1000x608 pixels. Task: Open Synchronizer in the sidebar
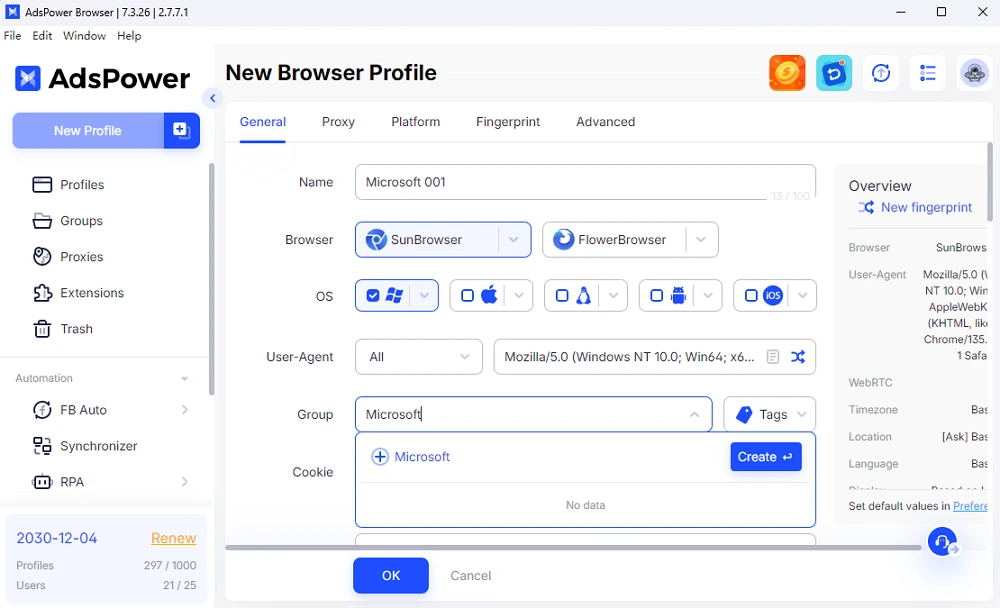pyautogui.click(x=98, y=446)
